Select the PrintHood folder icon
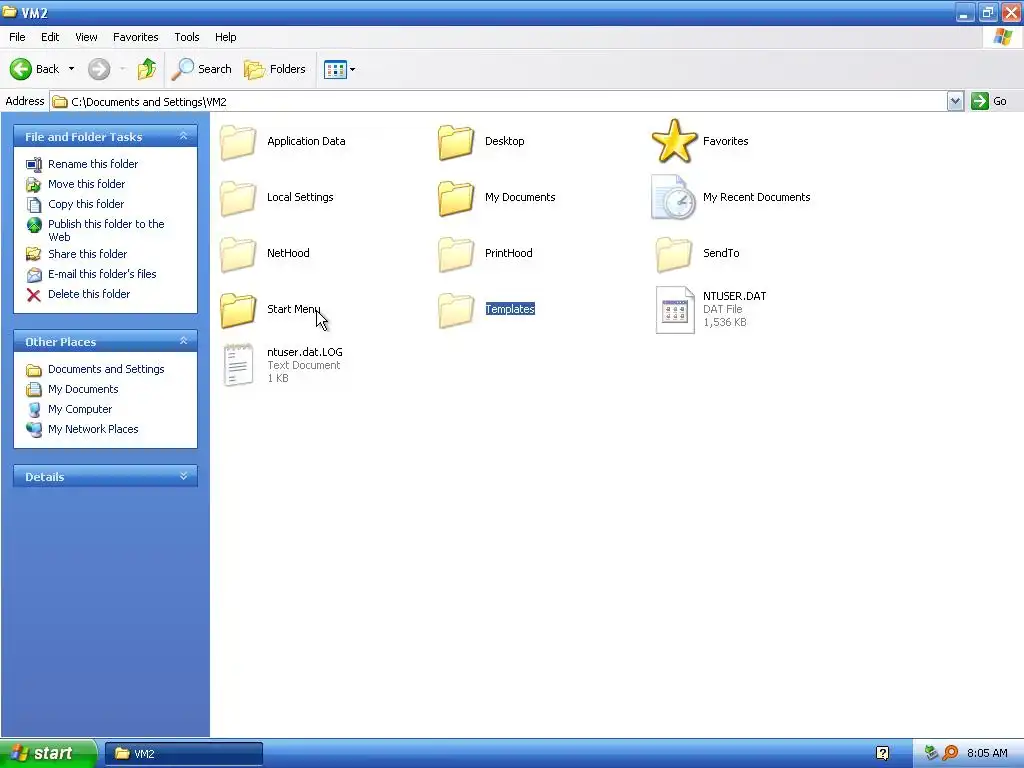This screenshot has height=768, width=1024. [456, 254]
